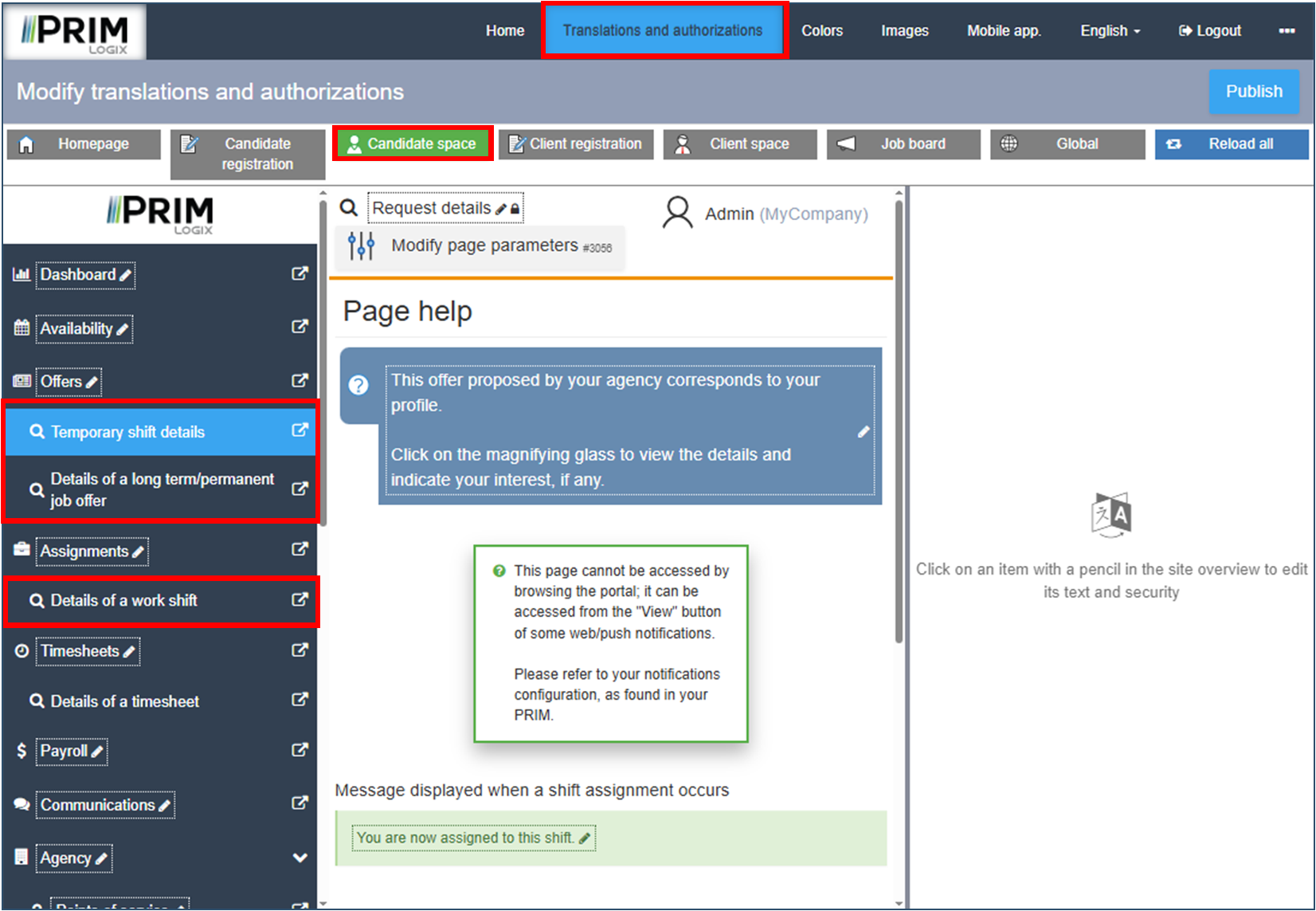Click the Admin user profile icon
This screenshot has height=911, width=1316.
click(677, 214)
